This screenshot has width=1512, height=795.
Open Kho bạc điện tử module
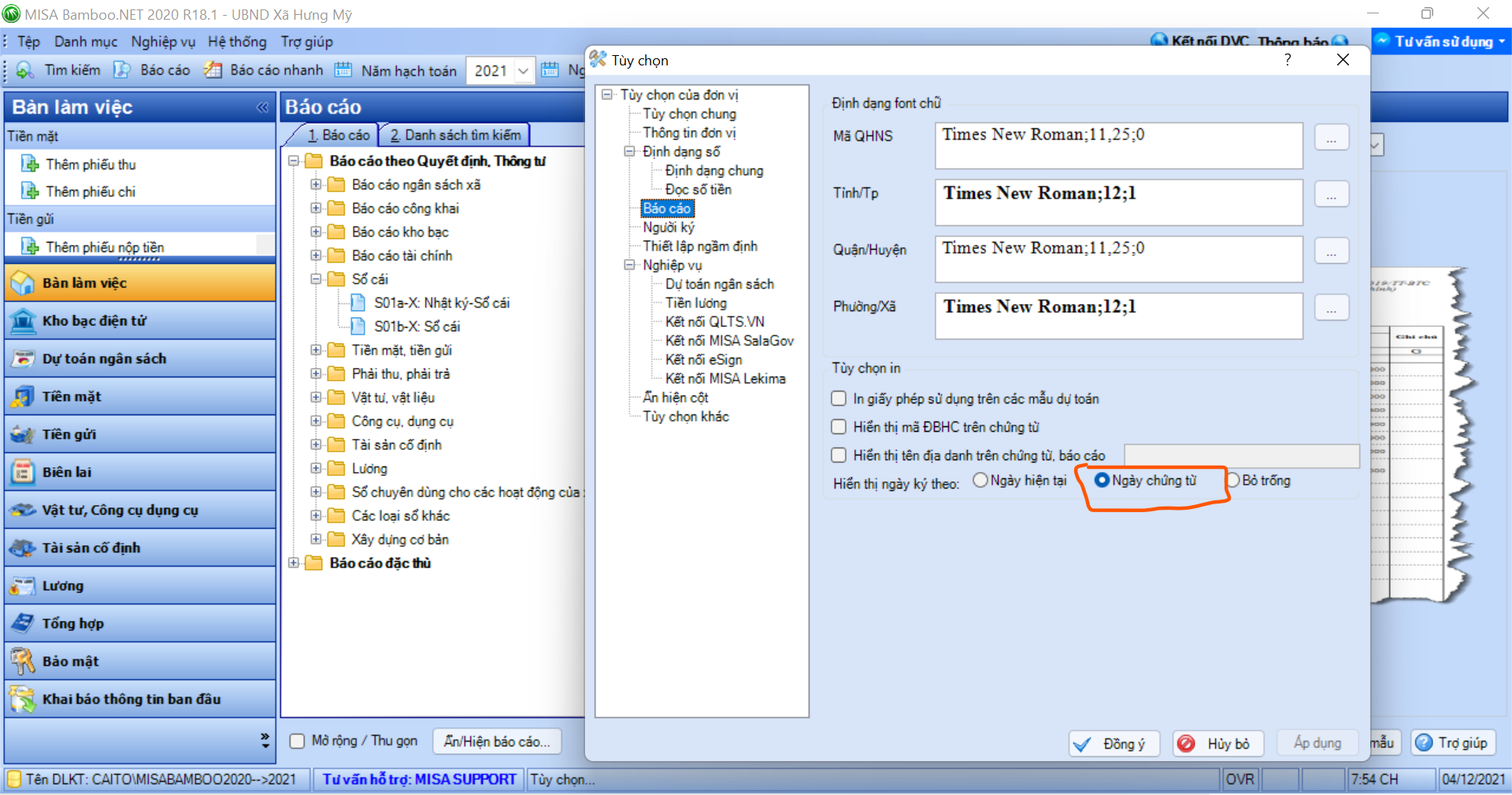[x=140, y=321]
